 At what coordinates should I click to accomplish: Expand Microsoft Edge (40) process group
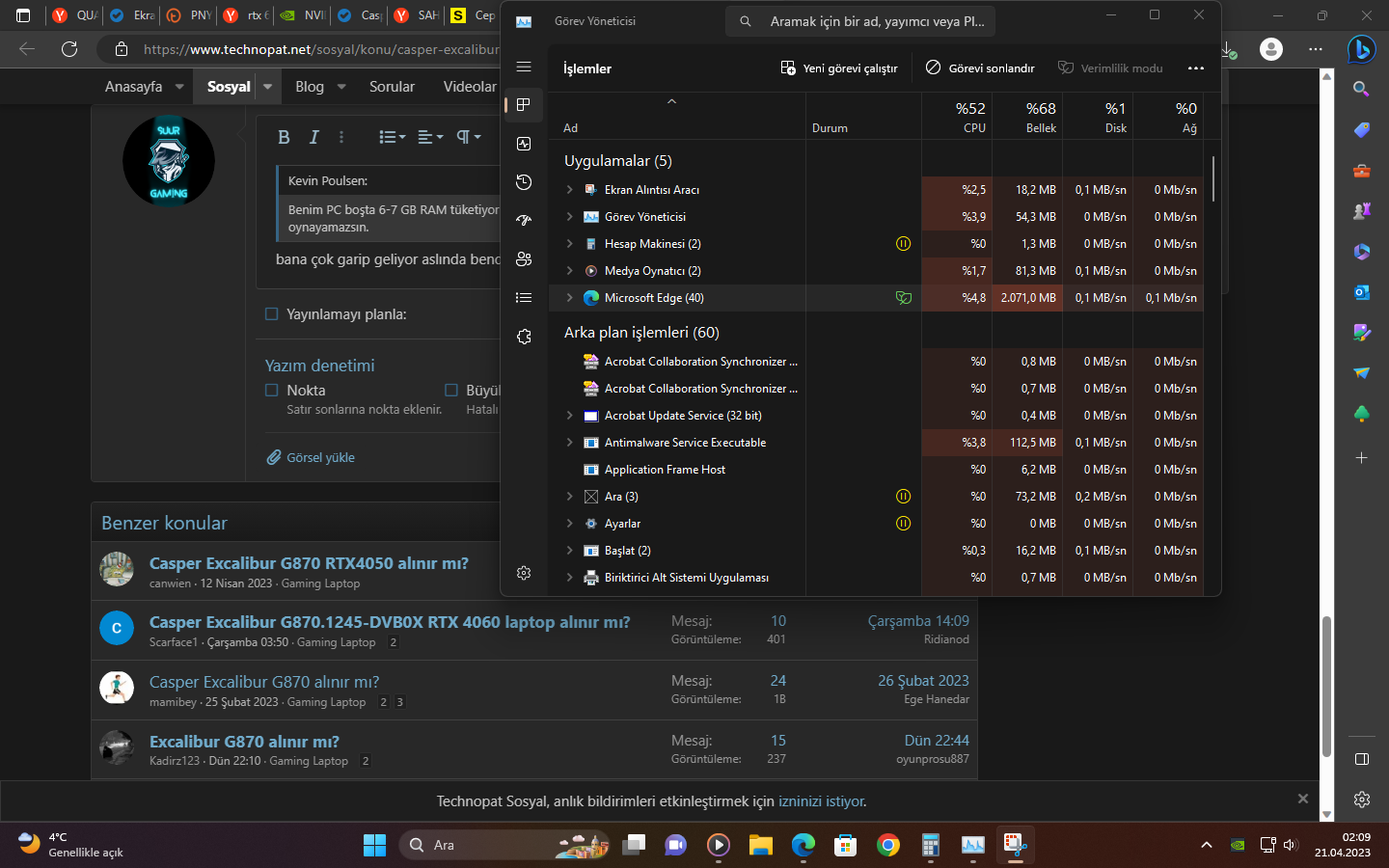(569, 298)
